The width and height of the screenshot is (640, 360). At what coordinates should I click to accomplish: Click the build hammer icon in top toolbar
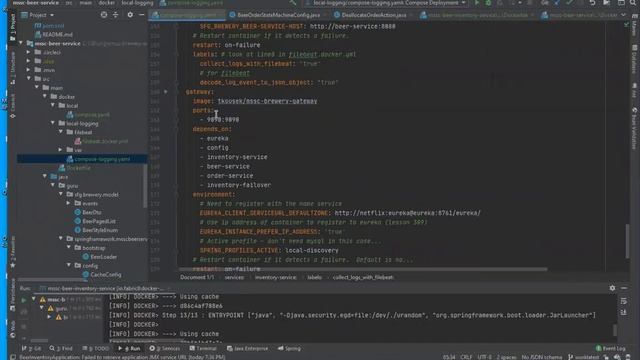click(x=293, y=3)
